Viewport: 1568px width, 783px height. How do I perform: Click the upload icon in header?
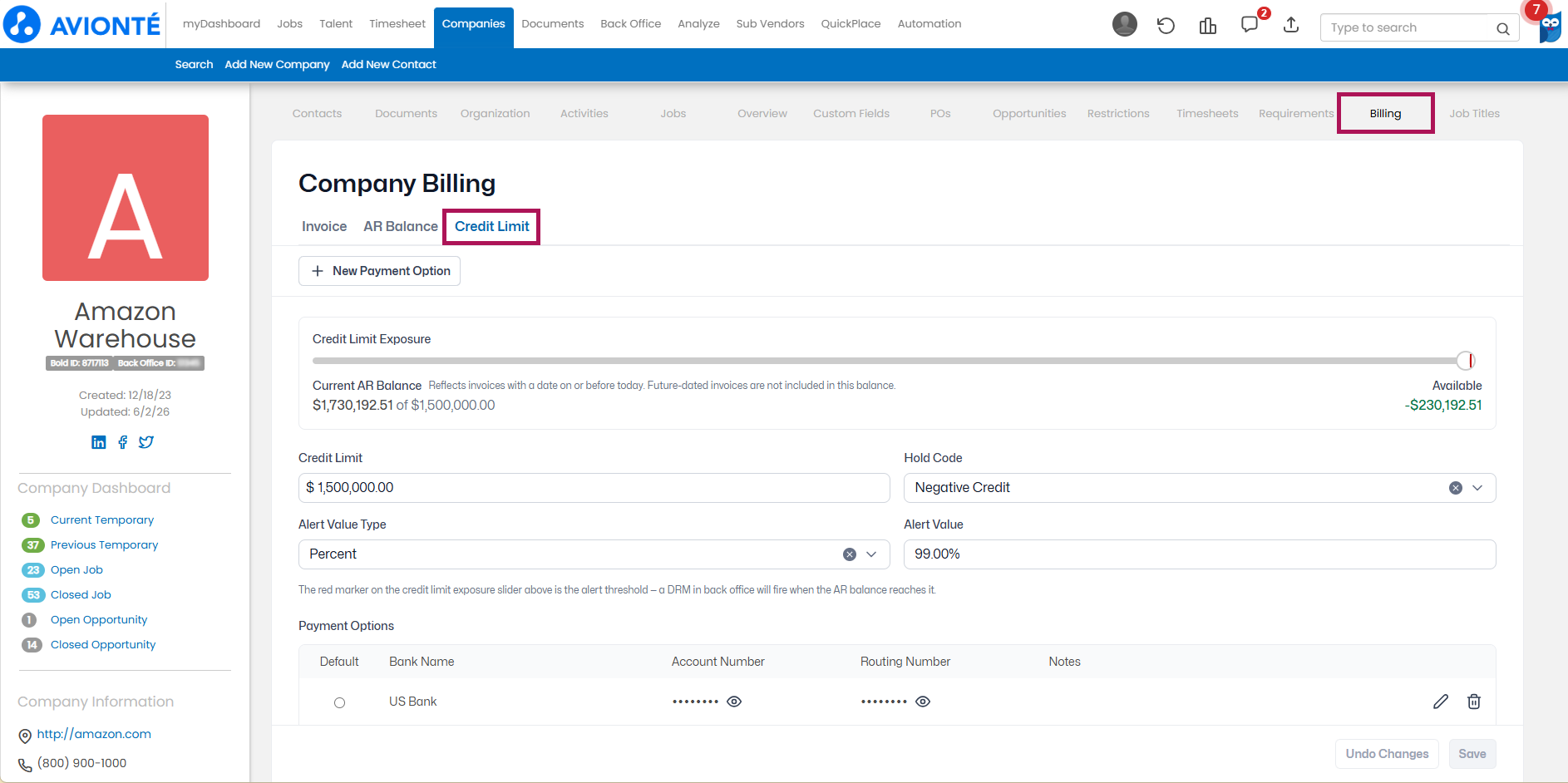coord(1290,25)
